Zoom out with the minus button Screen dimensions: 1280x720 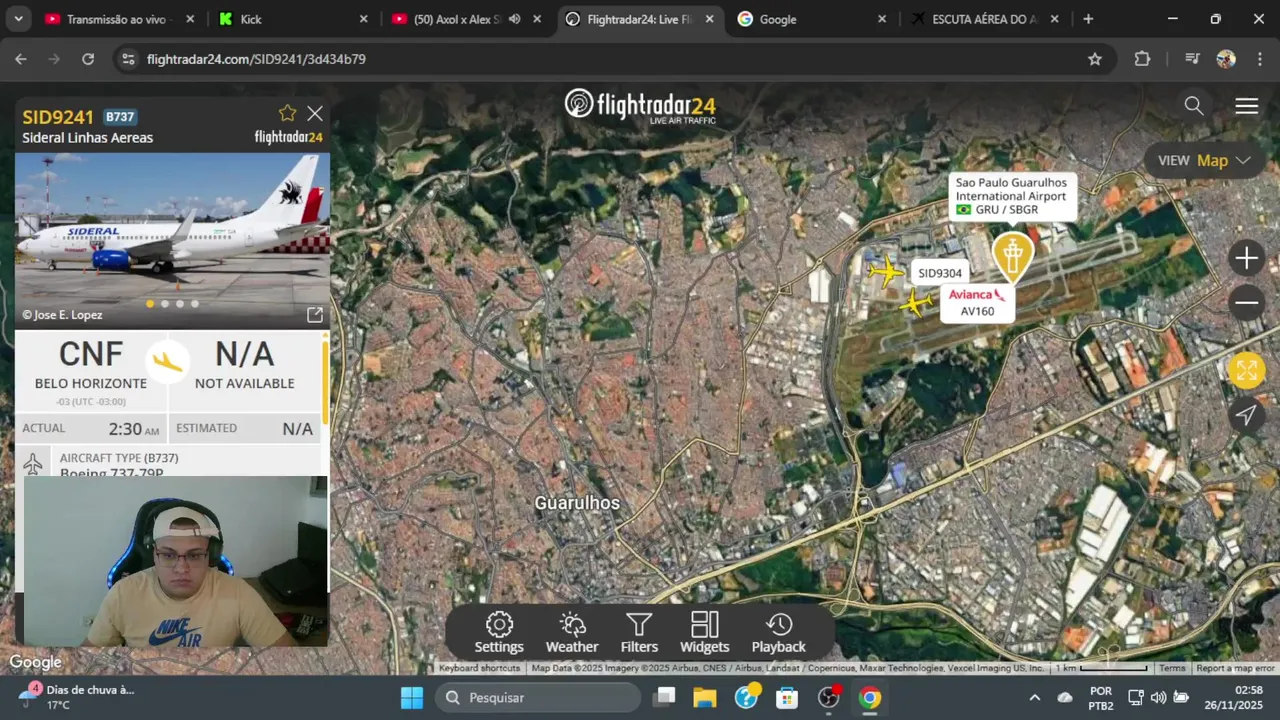point(1246,302)
